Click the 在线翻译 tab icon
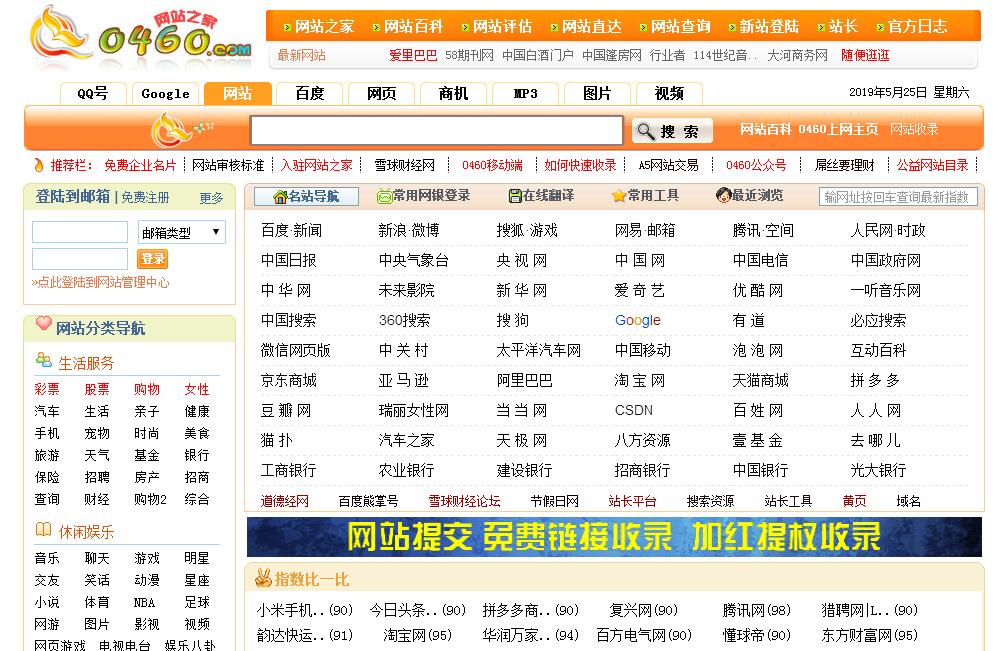1002x651 pixels. [515, 196]
